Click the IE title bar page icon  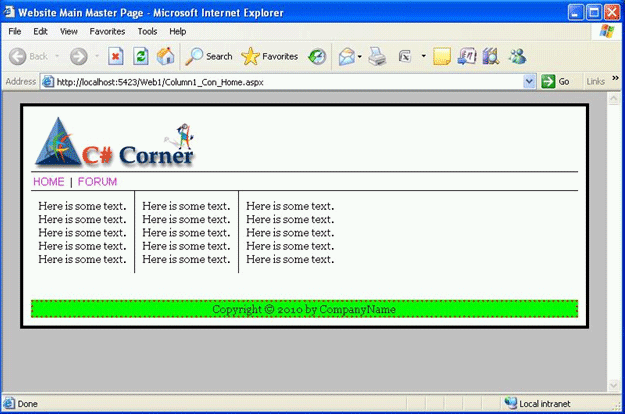[x=9, y=12]
